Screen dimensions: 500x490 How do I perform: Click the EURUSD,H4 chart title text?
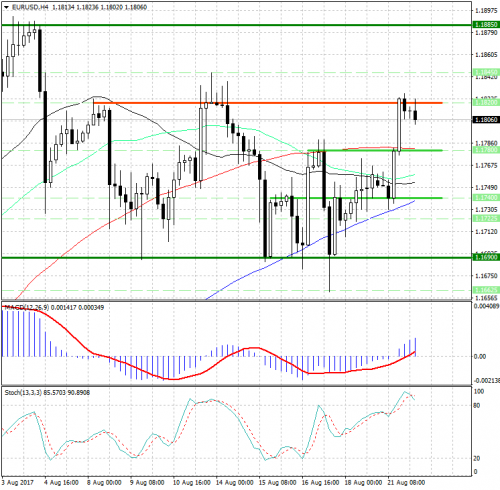tap(30, 7)
